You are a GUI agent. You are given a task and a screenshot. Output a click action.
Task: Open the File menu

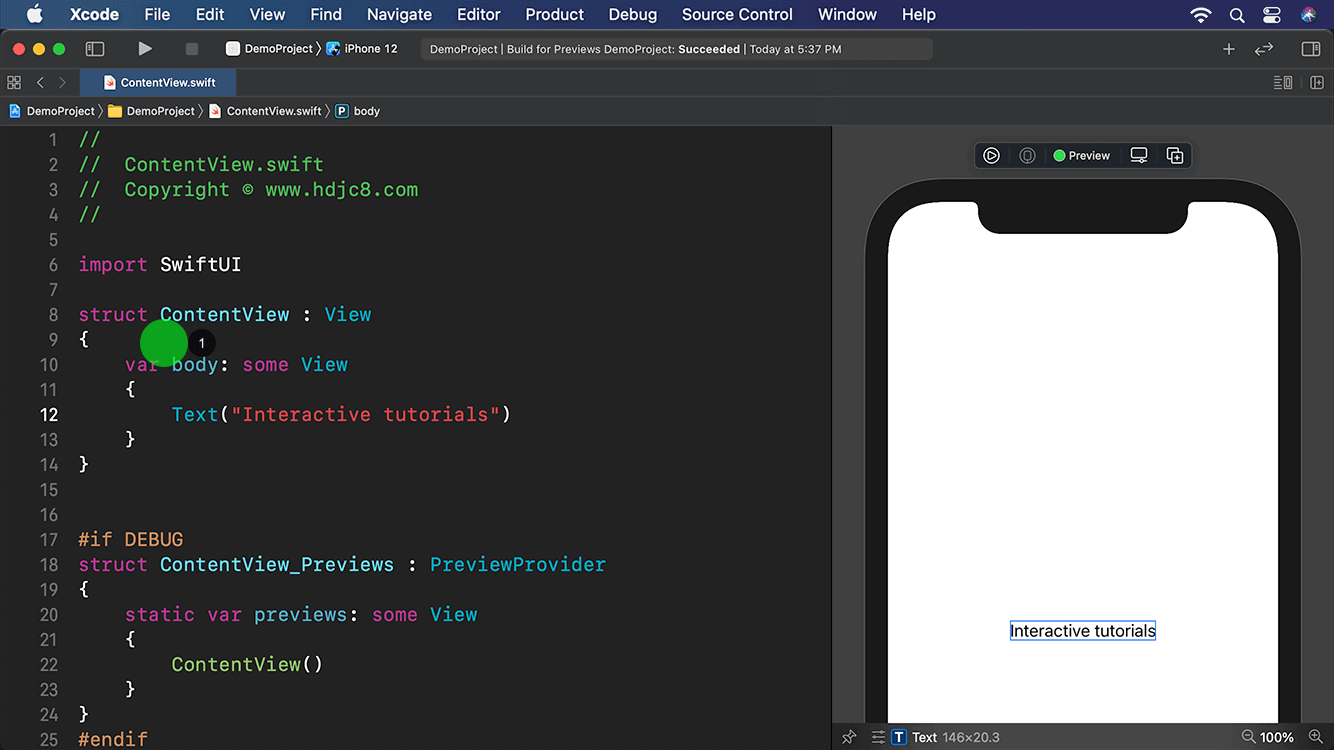coord(157,14)
